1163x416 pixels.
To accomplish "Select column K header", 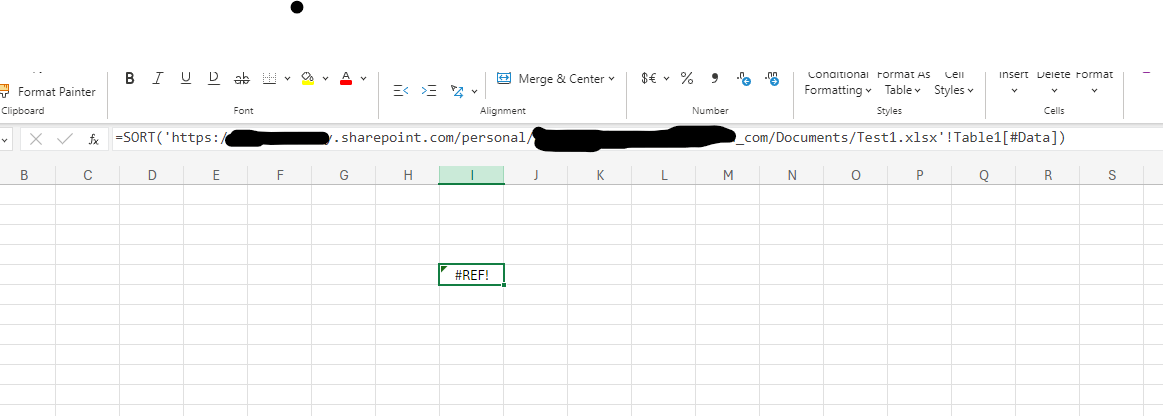I will 600,175.
